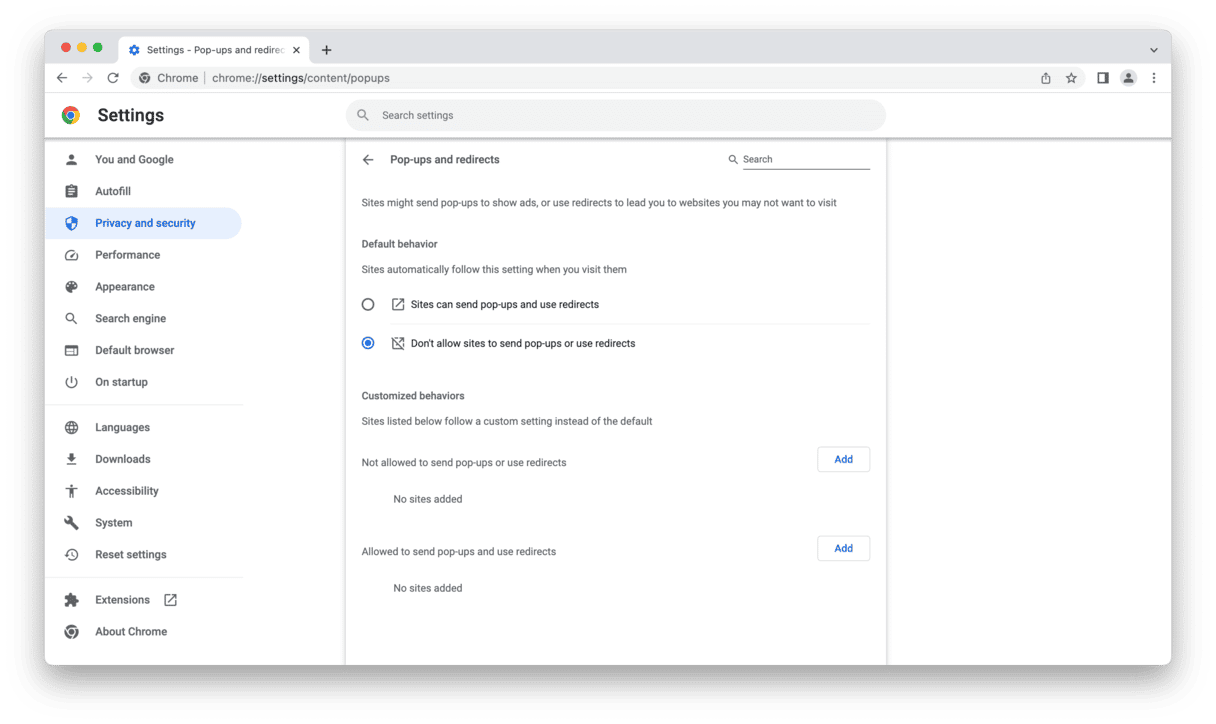
Task: Open the profile avatar icon
Action: pos(1128,78)
